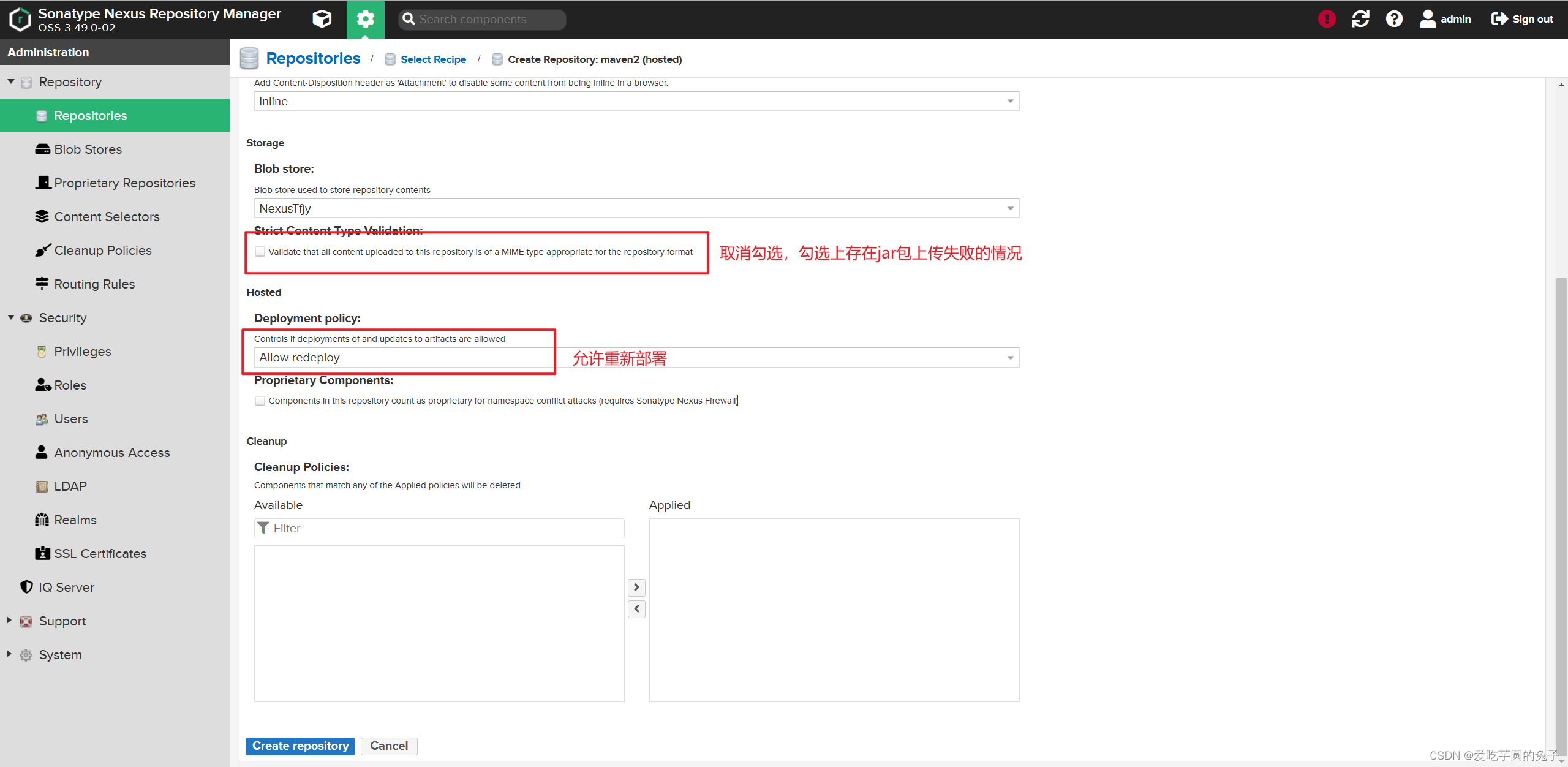Click the red system alert icon

click(x=1327, y=19)
